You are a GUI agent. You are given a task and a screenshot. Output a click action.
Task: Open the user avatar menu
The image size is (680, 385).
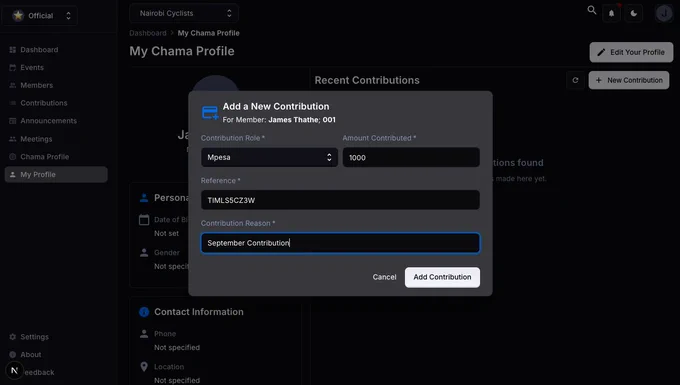point(664,13)
